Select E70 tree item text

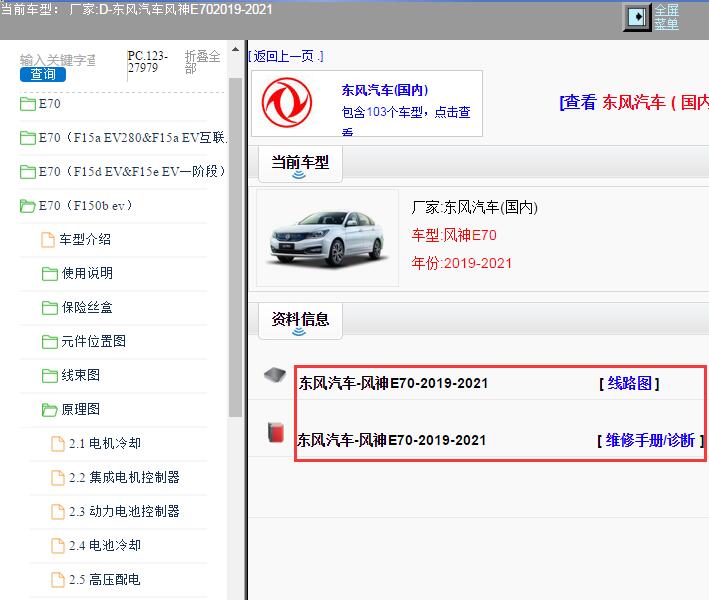click(49, 104)
